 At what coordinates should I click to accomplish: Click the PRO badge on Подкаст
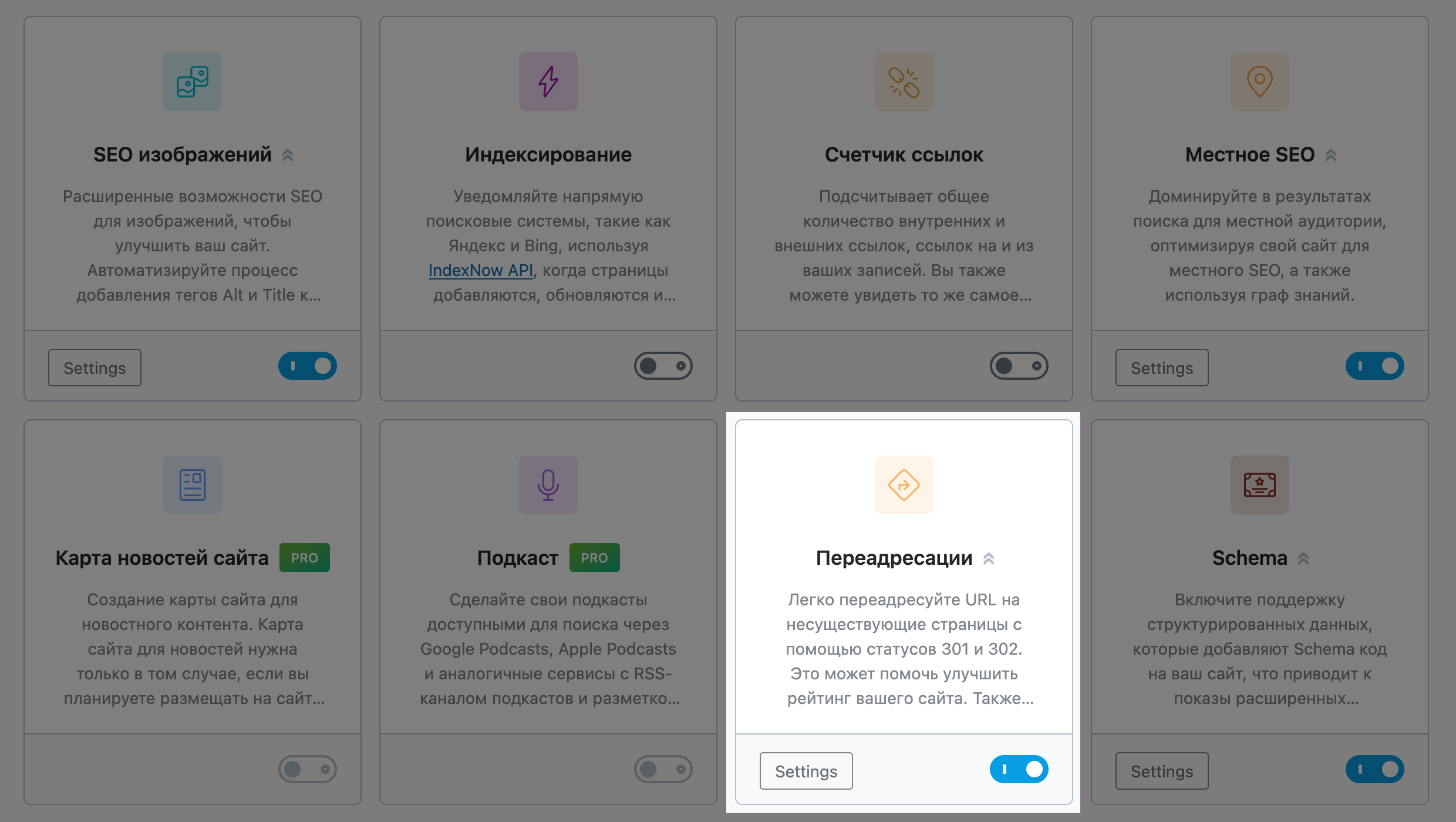click(595, 558)
